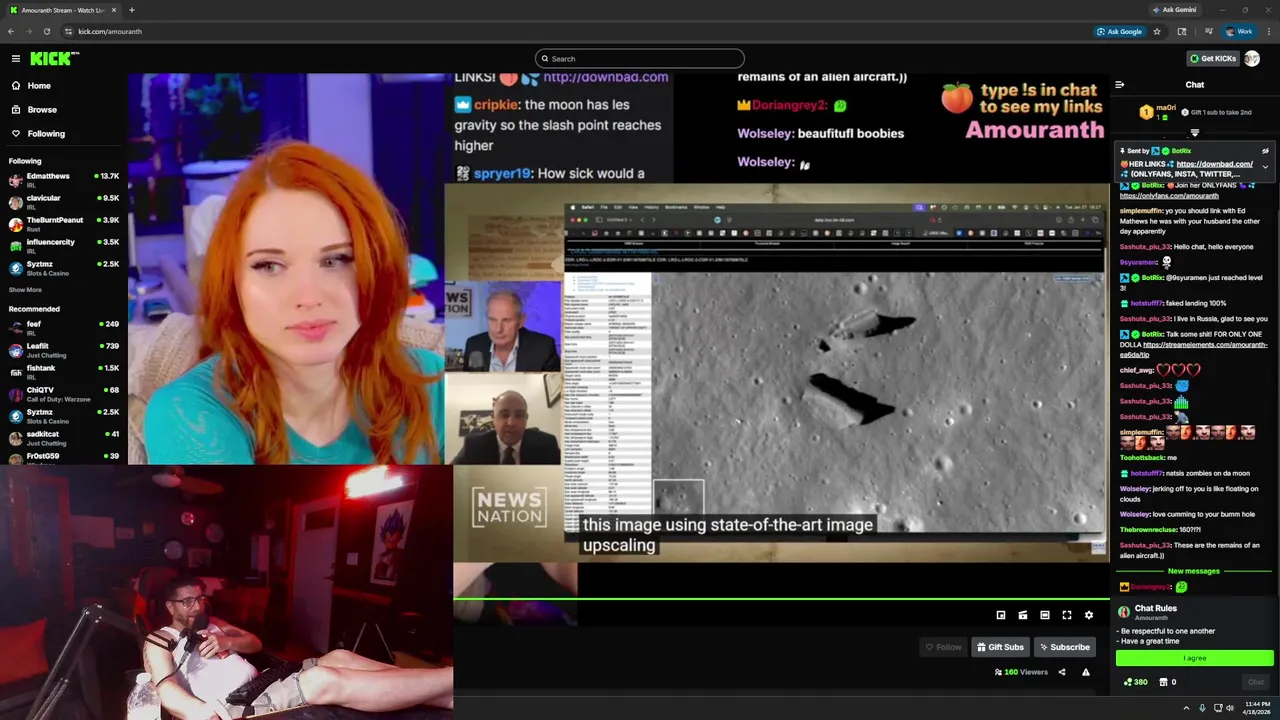Jump to New messages in chat
Image resolution: width=1280 pixels, height=720 pixels.
tap(1194, 571)
